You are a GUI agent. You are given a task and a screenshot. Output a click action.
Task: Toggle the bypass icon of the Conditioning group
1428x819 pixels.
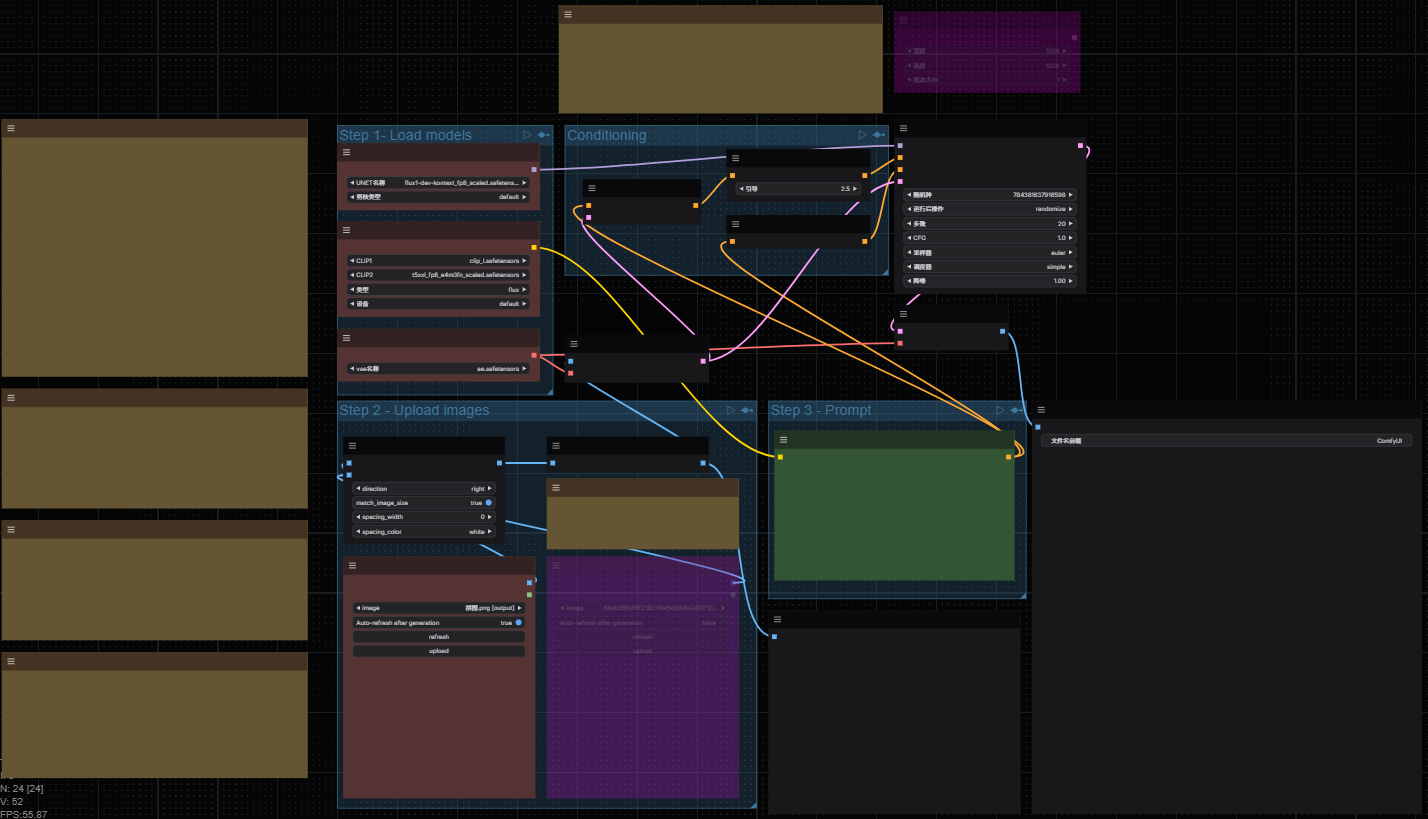tap(878, 135)
